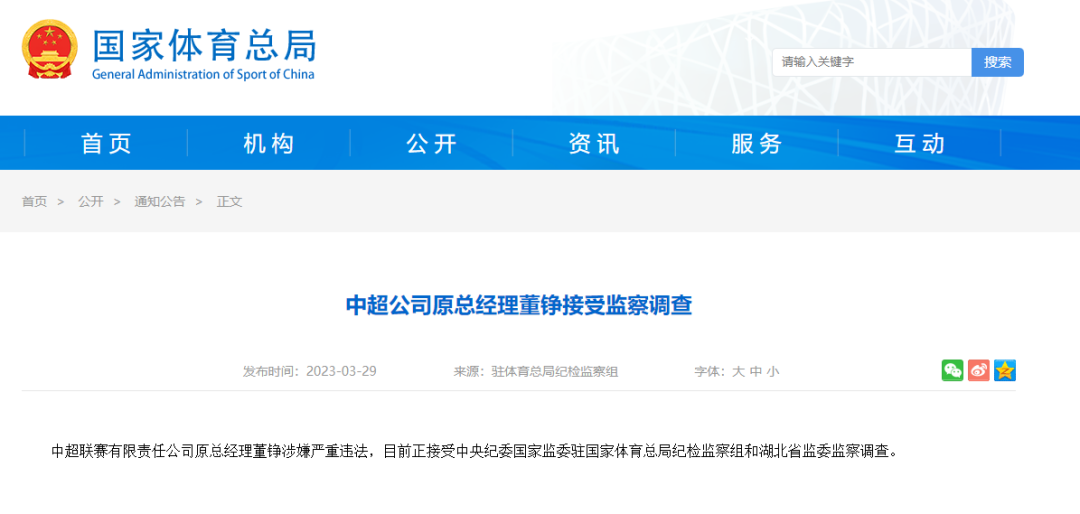The height and width of the screenshot is (514, 1080).
Task: Click the source 驻体育总局纪检监察组
Action: [554, 371]
